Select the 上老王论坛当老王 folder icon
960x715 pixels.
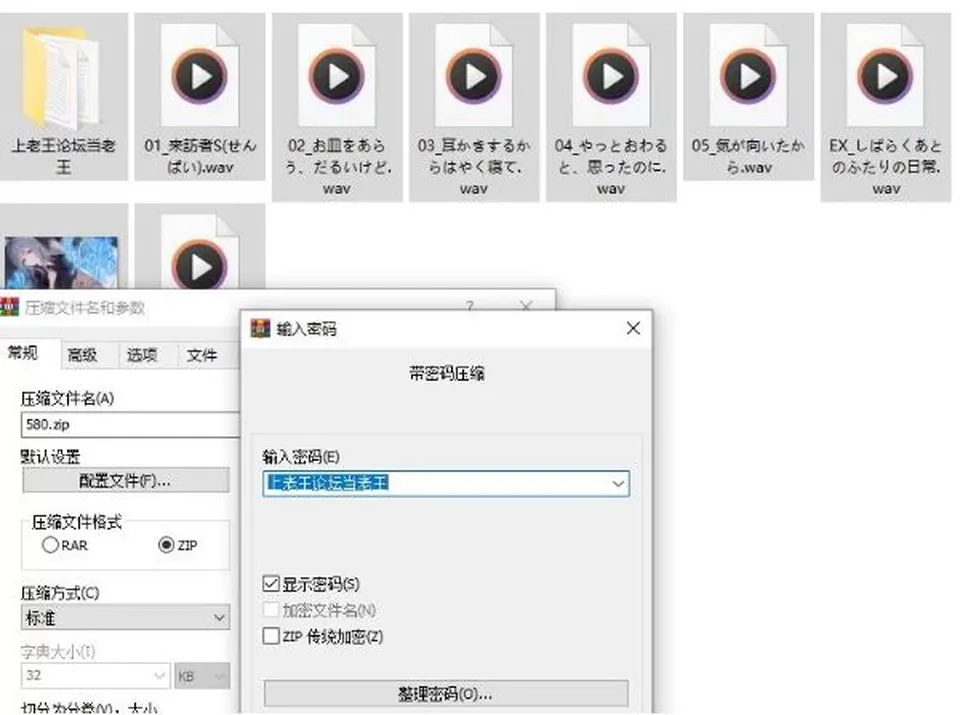[x=61, y=77]
